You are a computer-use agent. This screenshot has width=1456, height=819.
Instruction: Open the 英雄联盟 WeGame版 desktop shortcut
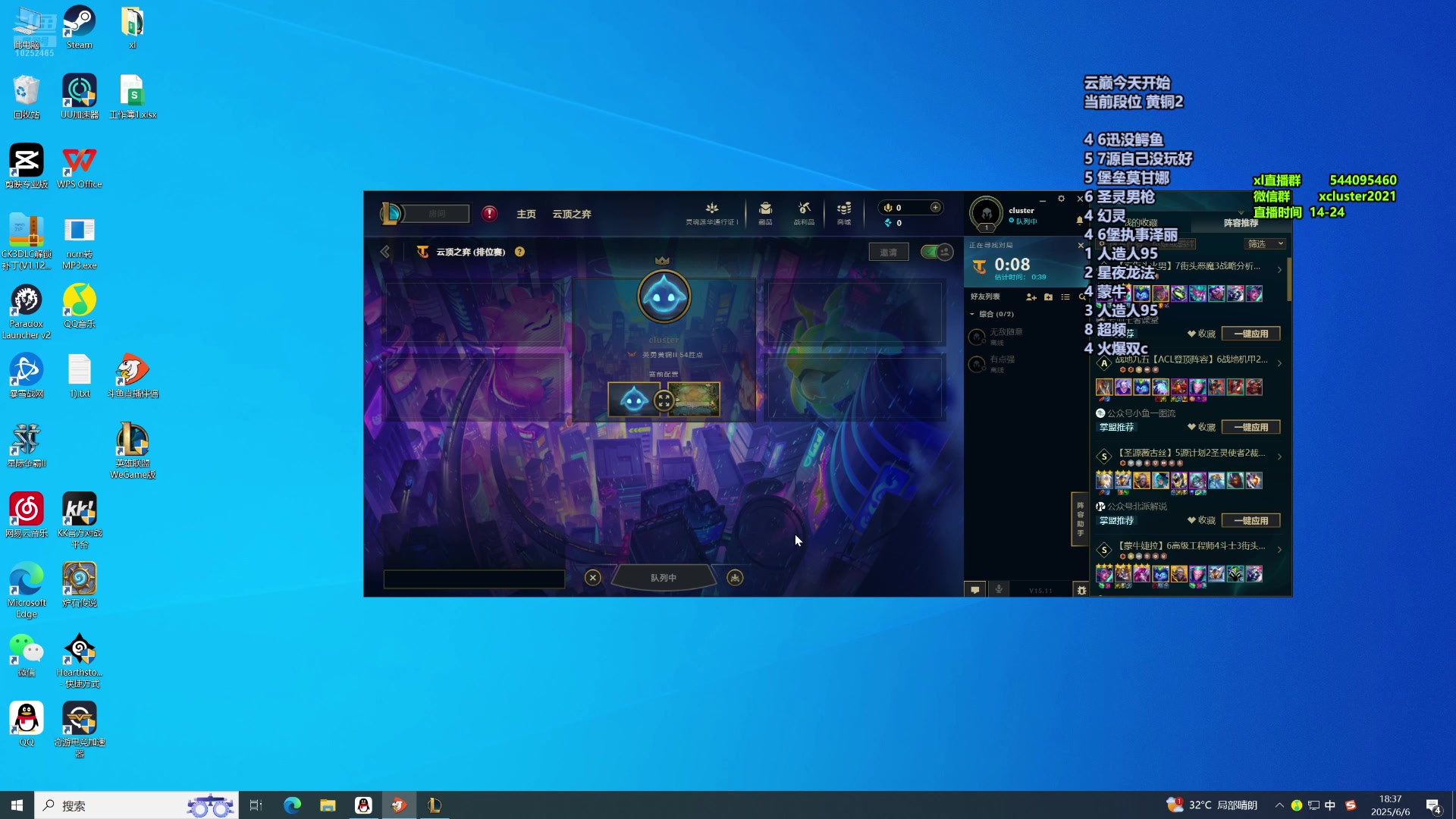pyautogui.click(x=133, y=450)
